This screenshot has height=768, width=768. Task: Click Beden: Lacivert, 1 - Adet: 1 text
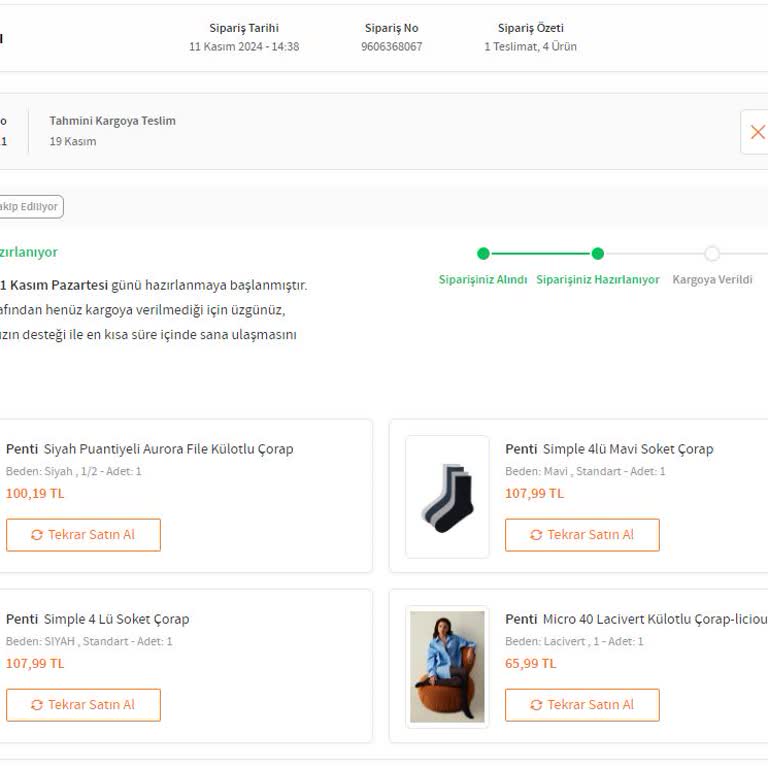(574, 642)
